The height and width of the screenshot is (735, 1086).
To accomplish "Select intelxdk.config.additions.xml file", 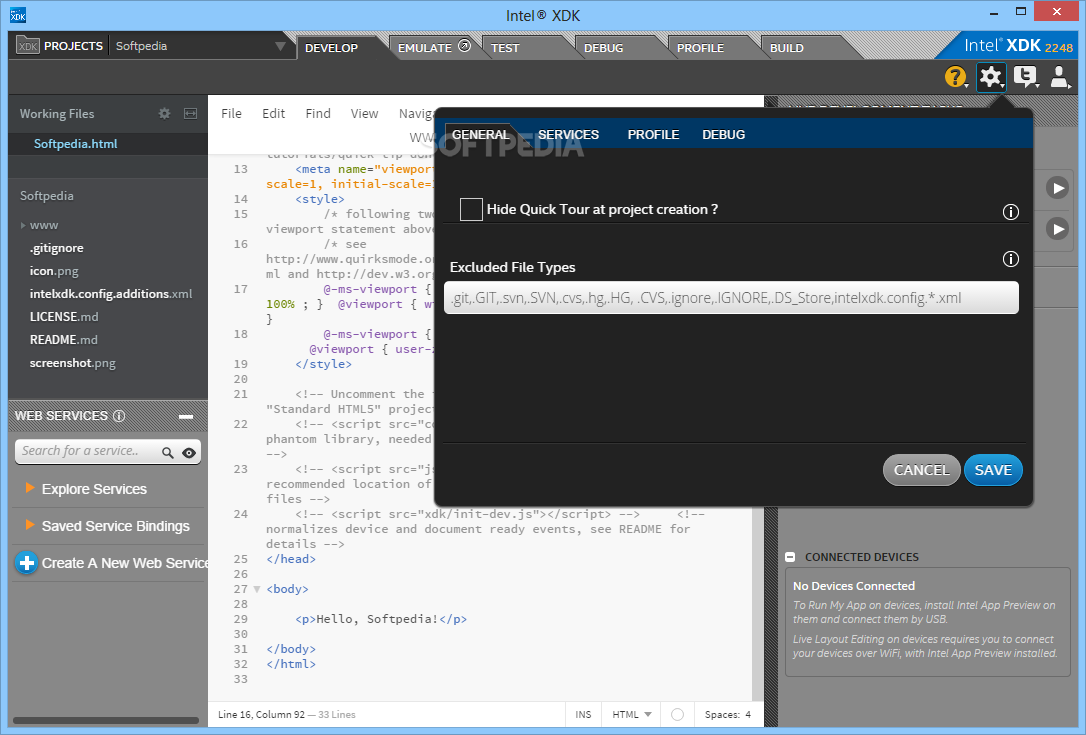I will (x=111, y=294).
